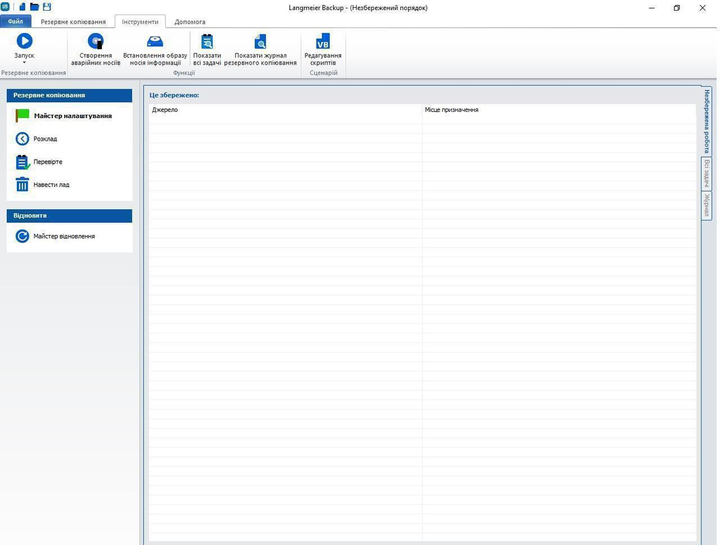This screenshot has height=545, width=720.
Task: Open Розклад schedule icon
Action: [22, 139]
